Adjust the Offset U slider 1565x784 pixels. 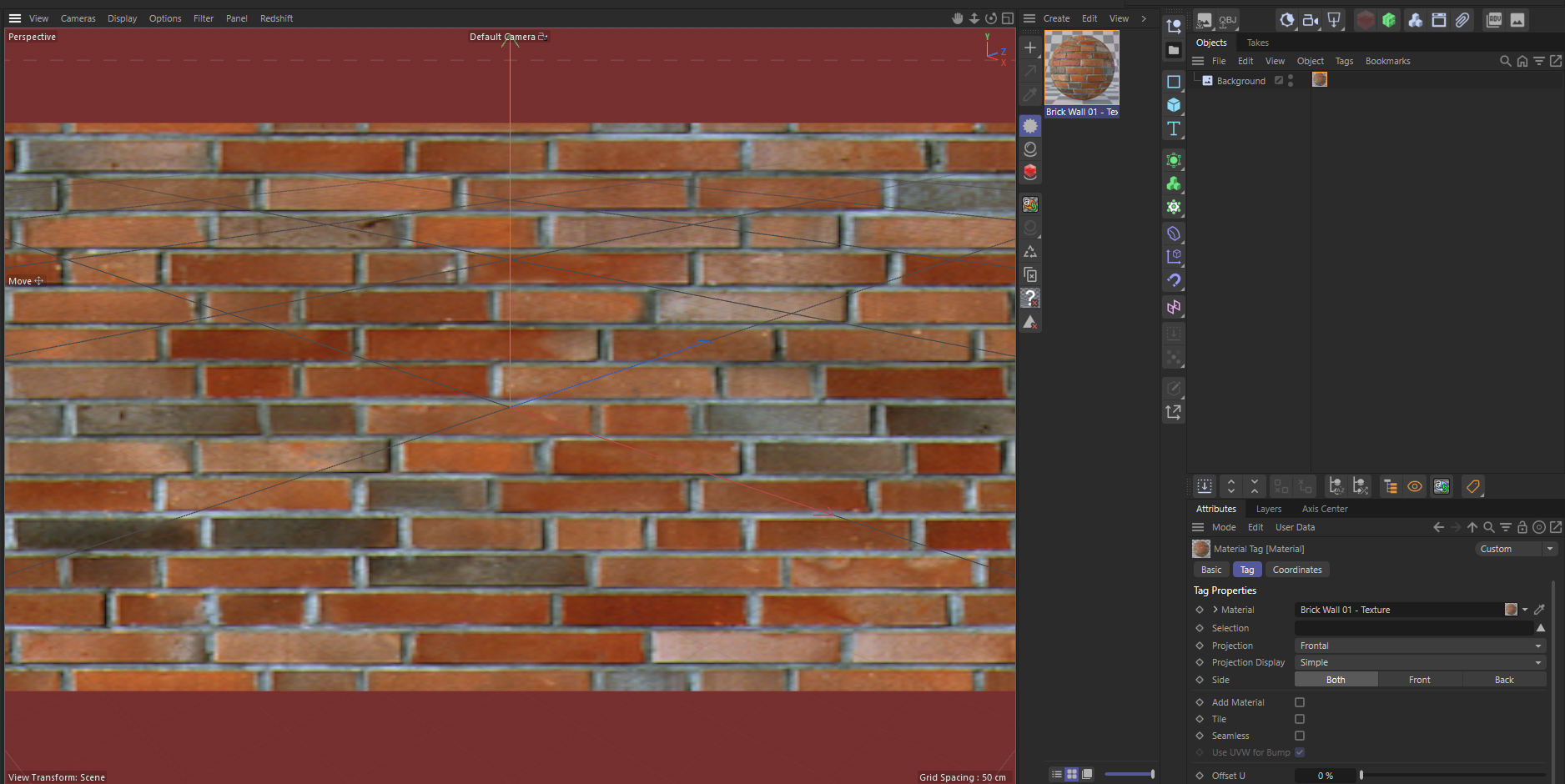point(1452,776)
